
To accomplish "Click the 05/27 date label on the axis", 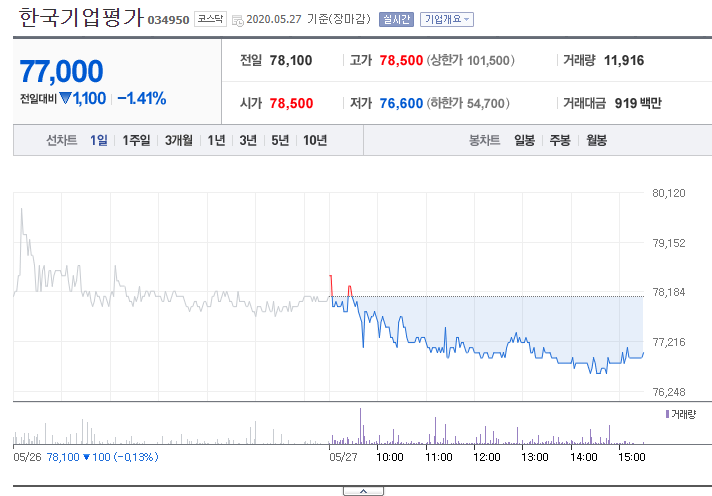I will 343,457.
